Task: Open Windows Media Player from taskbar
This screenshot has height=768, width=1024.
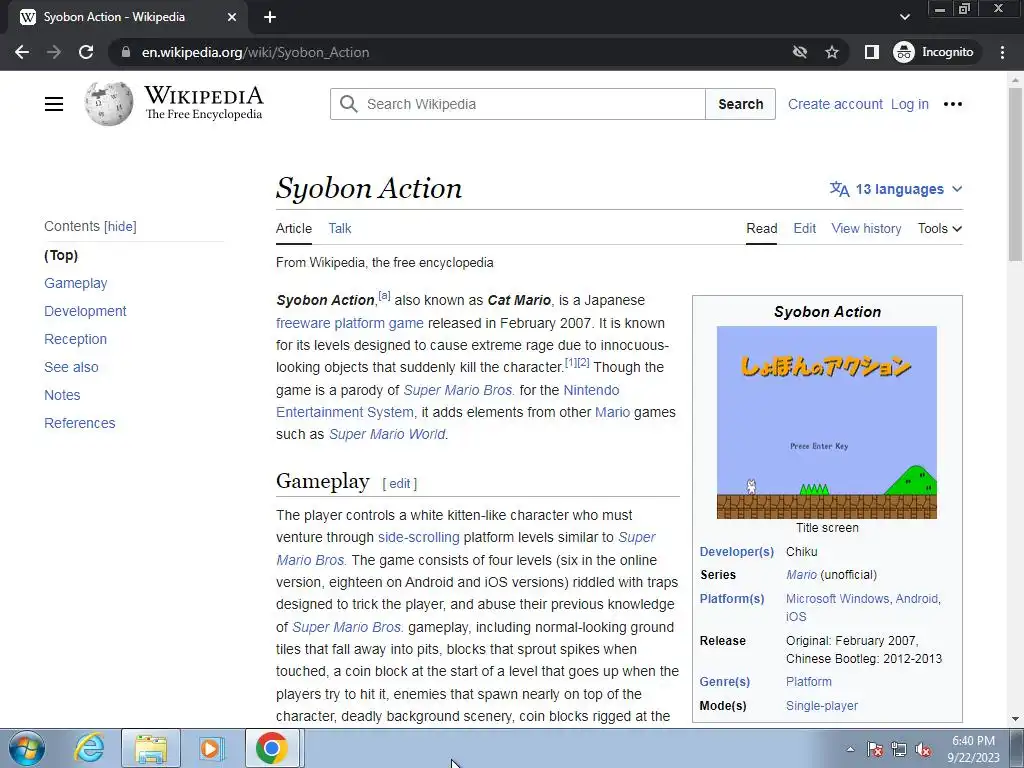Action: pos(210,748)
